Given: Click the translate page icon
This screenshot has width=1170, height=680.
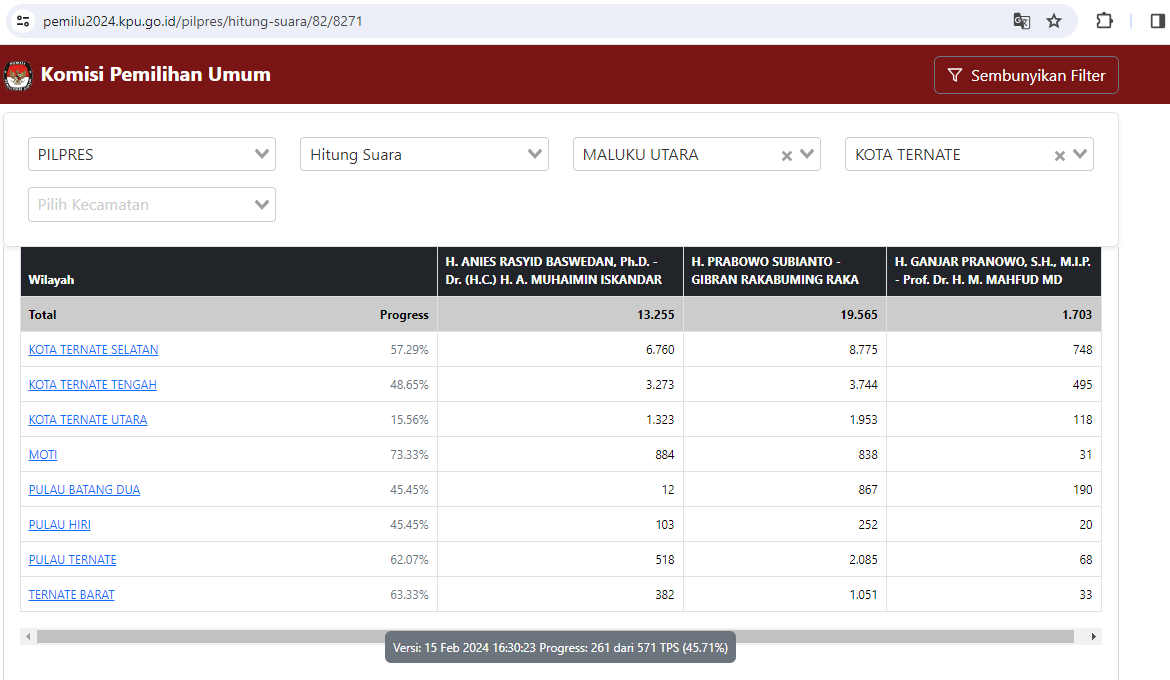Looking at the screenshot, I should 1021,21.
